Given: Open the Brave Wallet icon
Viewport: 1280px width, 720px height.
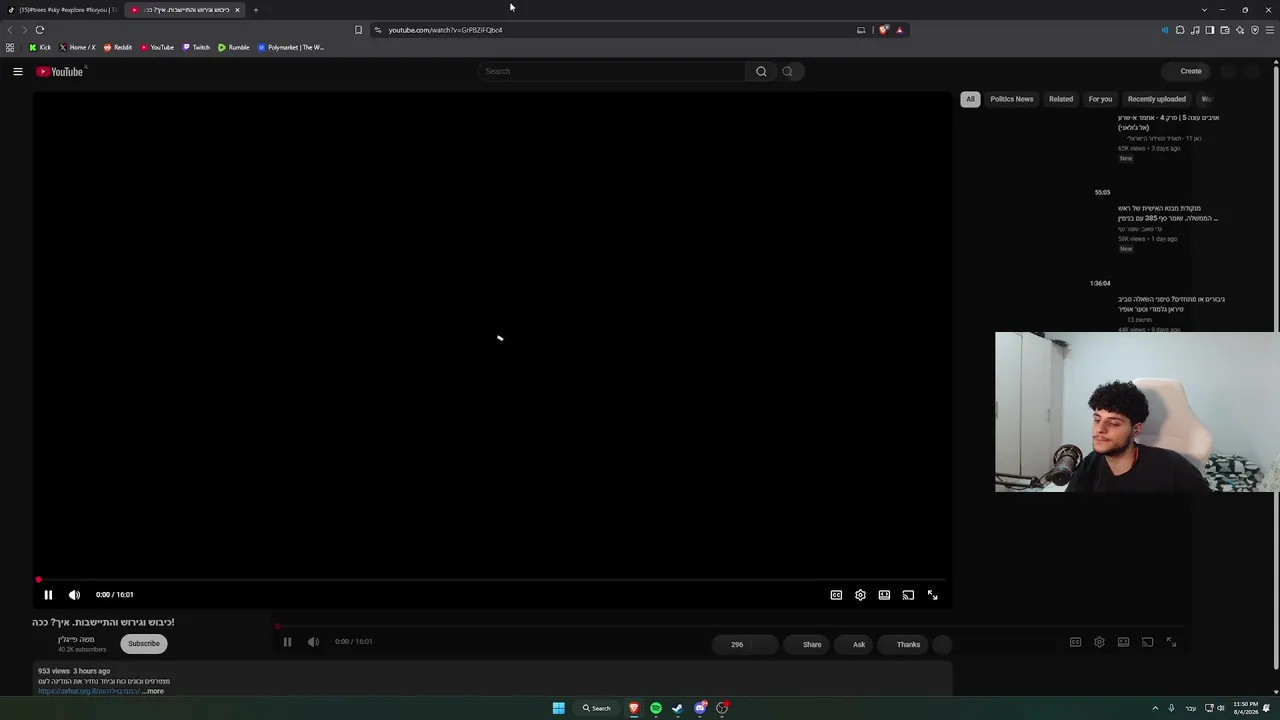Looking at the screenshot, I should click(1225, 30).
